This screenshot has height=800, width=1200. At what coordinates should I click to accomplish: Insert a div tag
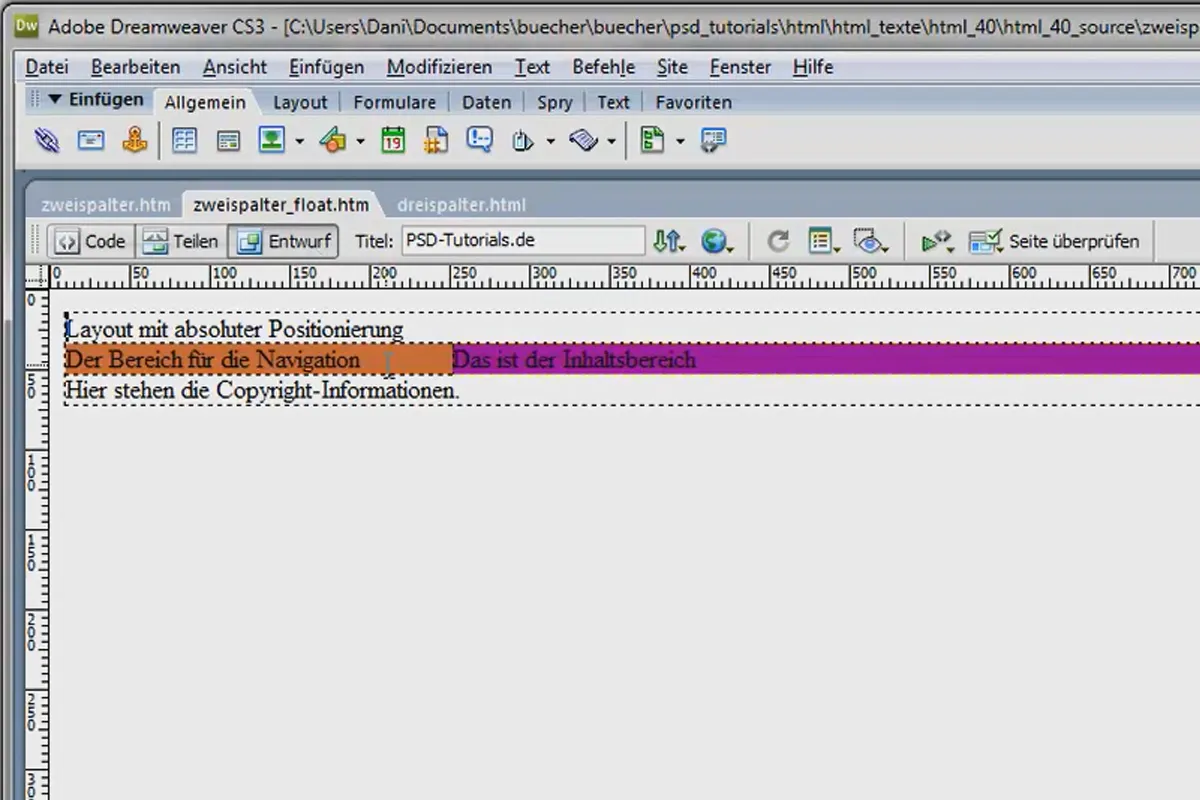pos(228,141)
